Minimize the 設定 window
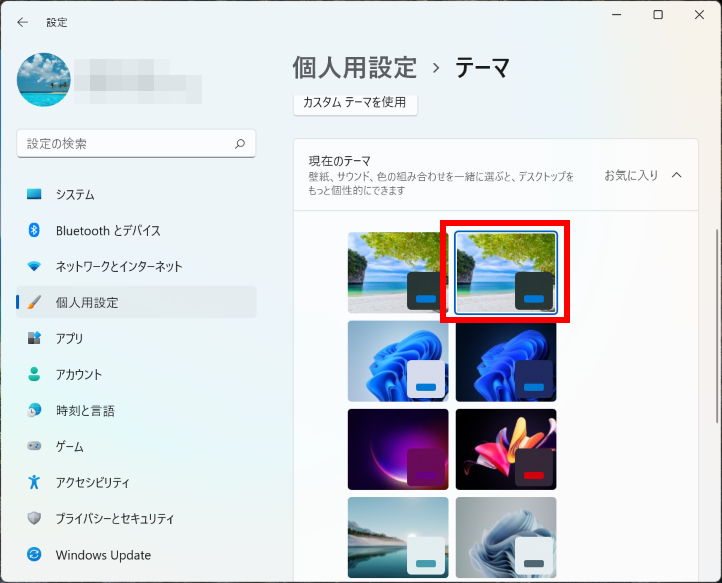This screenshot has width=722, height=583. (x=617, y=15)
